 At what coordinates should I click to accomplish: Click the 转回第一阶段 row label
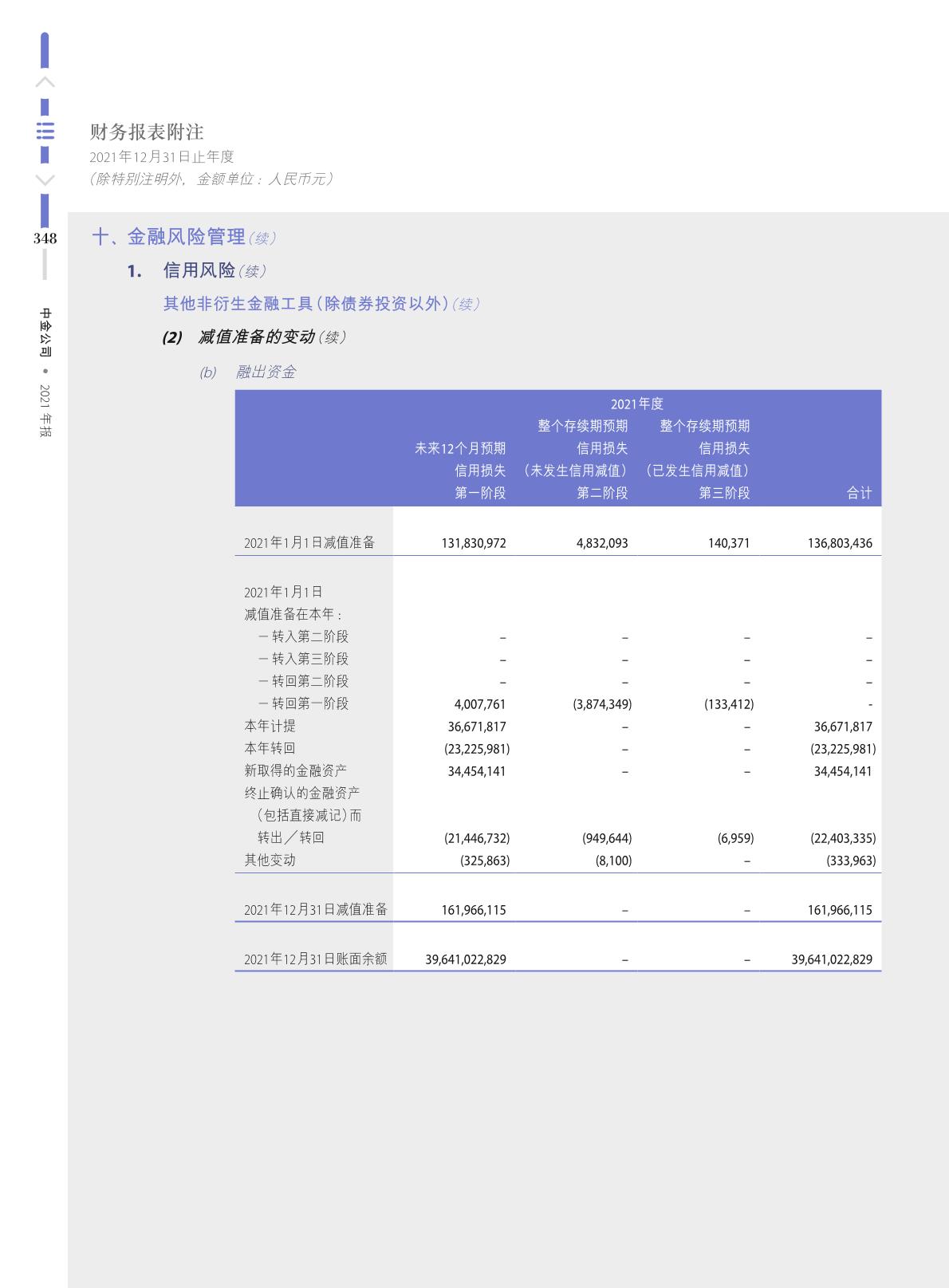309,703
